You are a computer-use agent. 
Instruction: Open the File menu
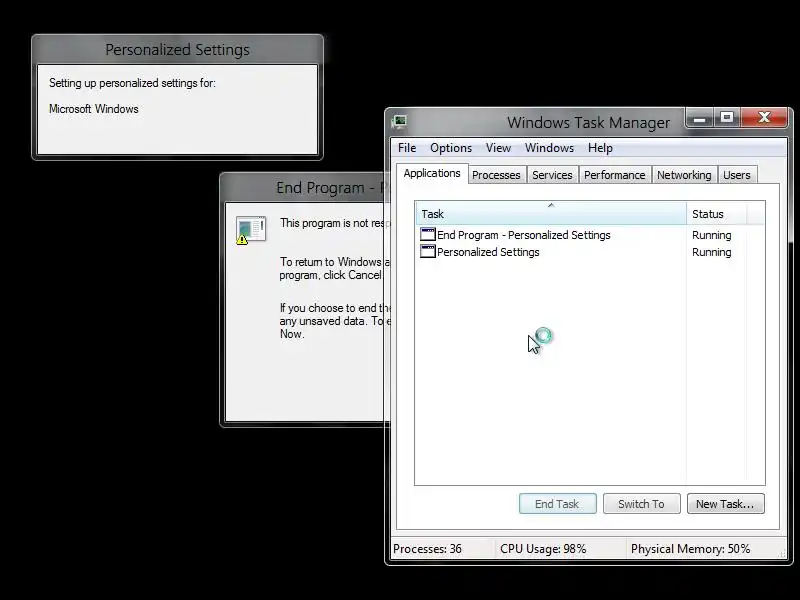407,148
